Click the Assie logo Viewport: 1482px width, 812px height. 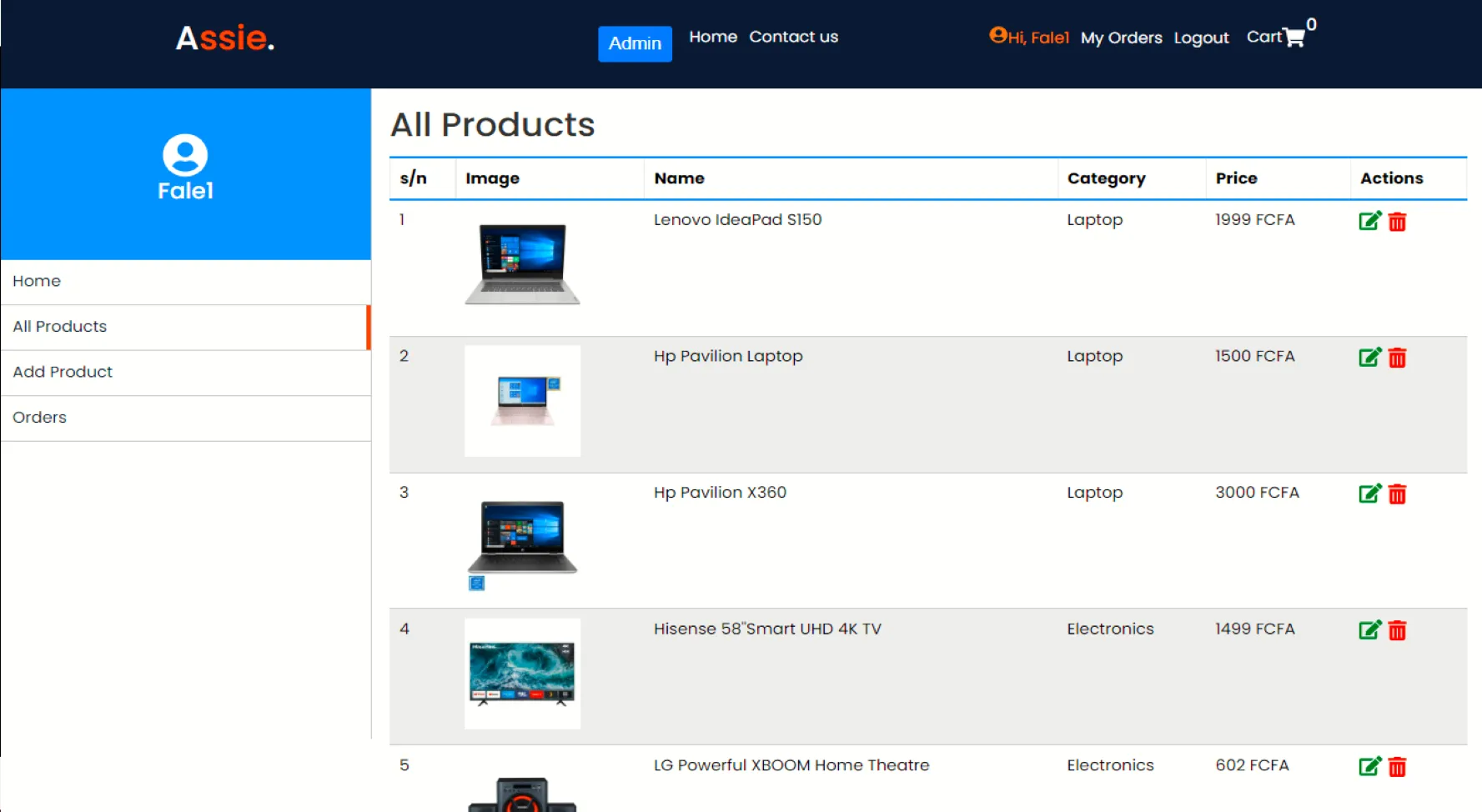[x=225, y=38]
